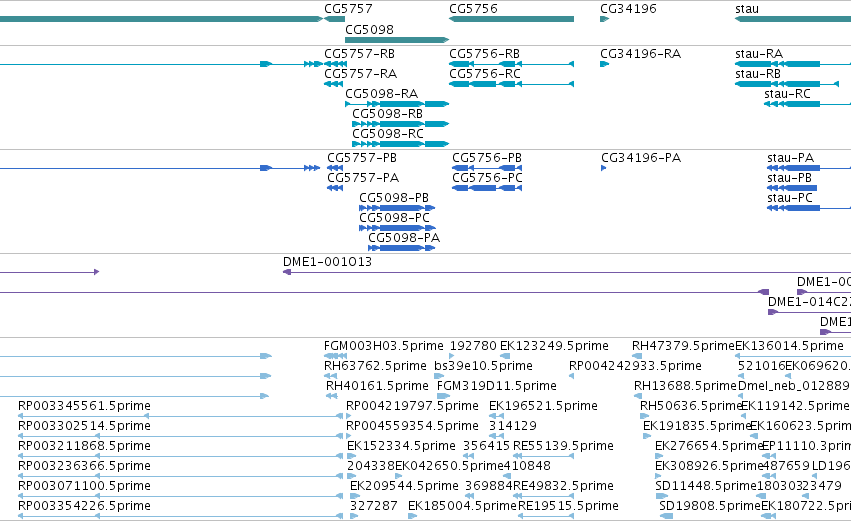Click the CG5098 gene bar

(397, 40)
